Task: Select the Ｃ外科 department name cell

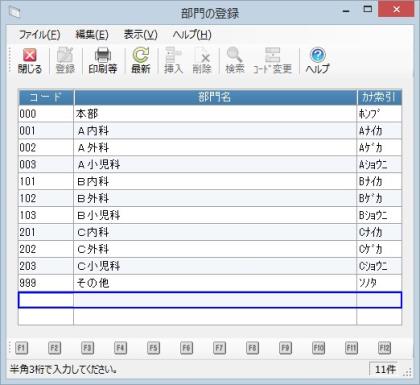Action: tap(215, 249)
